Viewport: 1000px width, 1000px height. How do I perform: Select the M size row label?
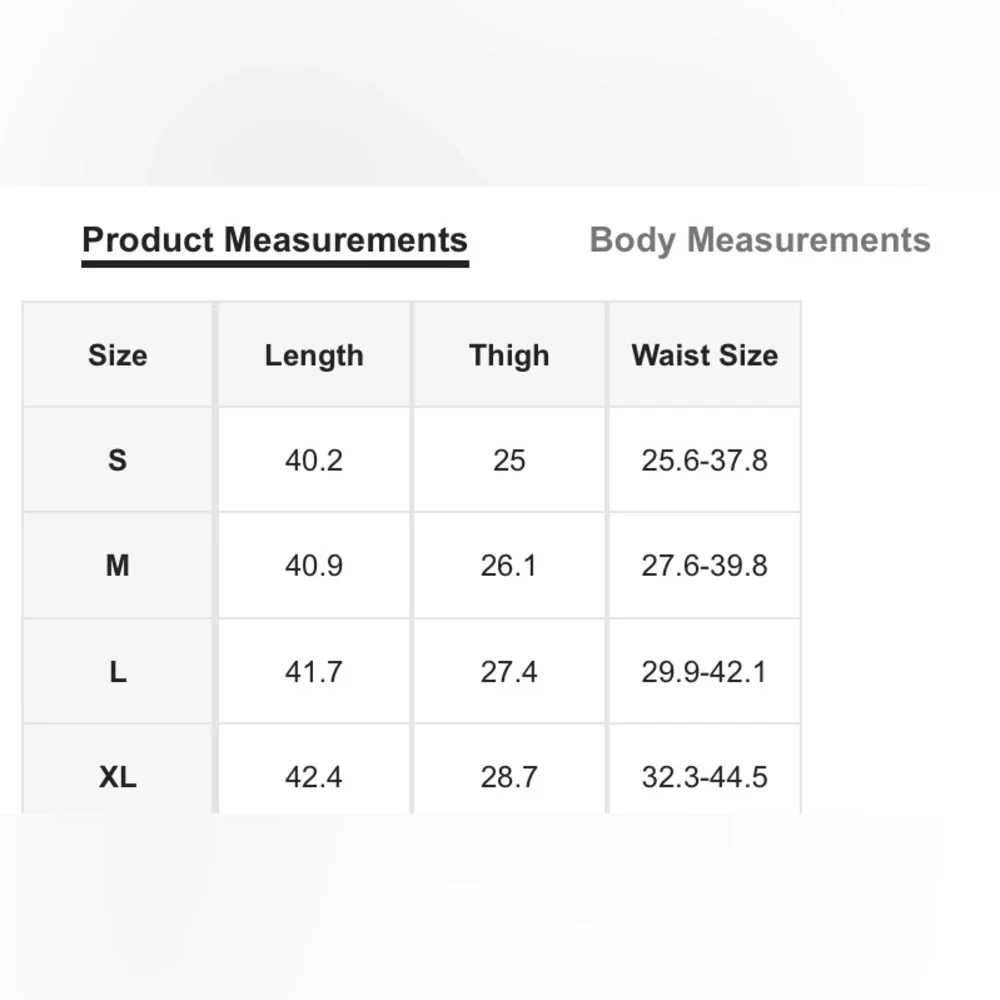pyautogui.click(x=117, y=565)
